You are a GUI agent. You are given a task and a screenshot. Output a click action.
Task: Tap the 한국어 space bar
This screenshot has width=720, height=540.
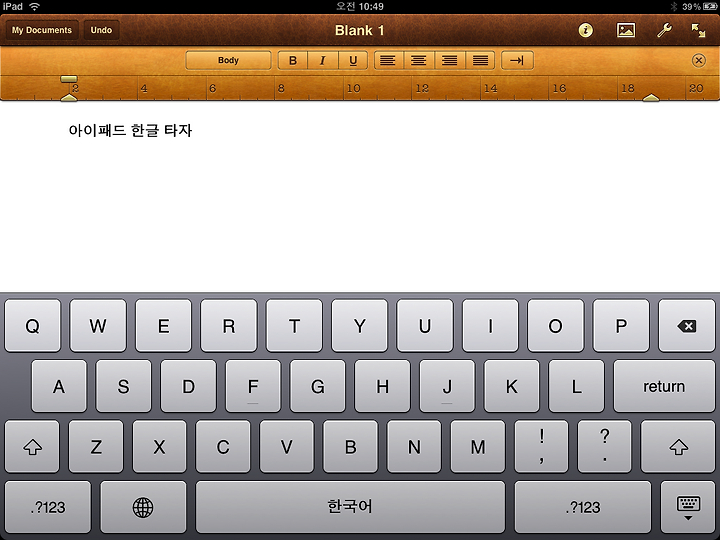350,507
